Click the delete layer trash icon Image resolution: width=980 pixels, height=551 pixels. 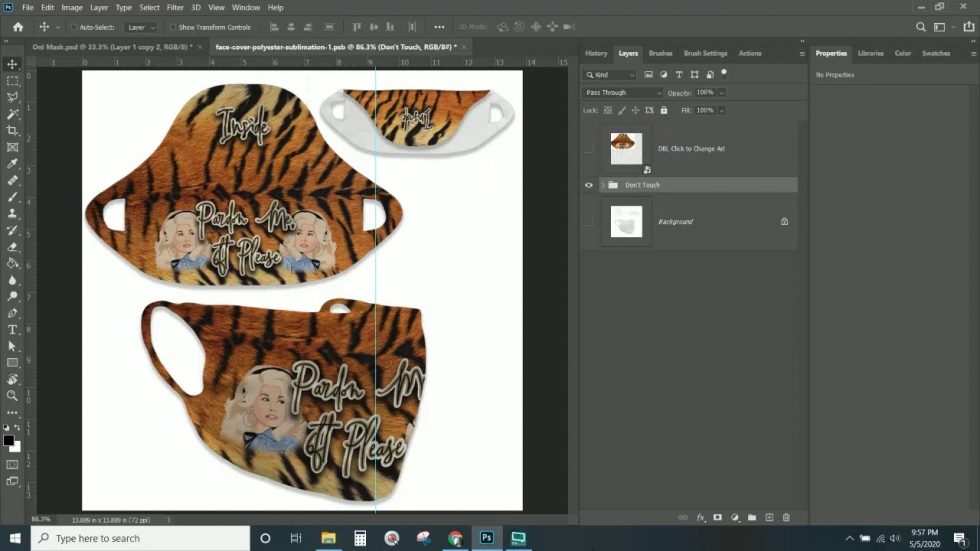[786, 517]
